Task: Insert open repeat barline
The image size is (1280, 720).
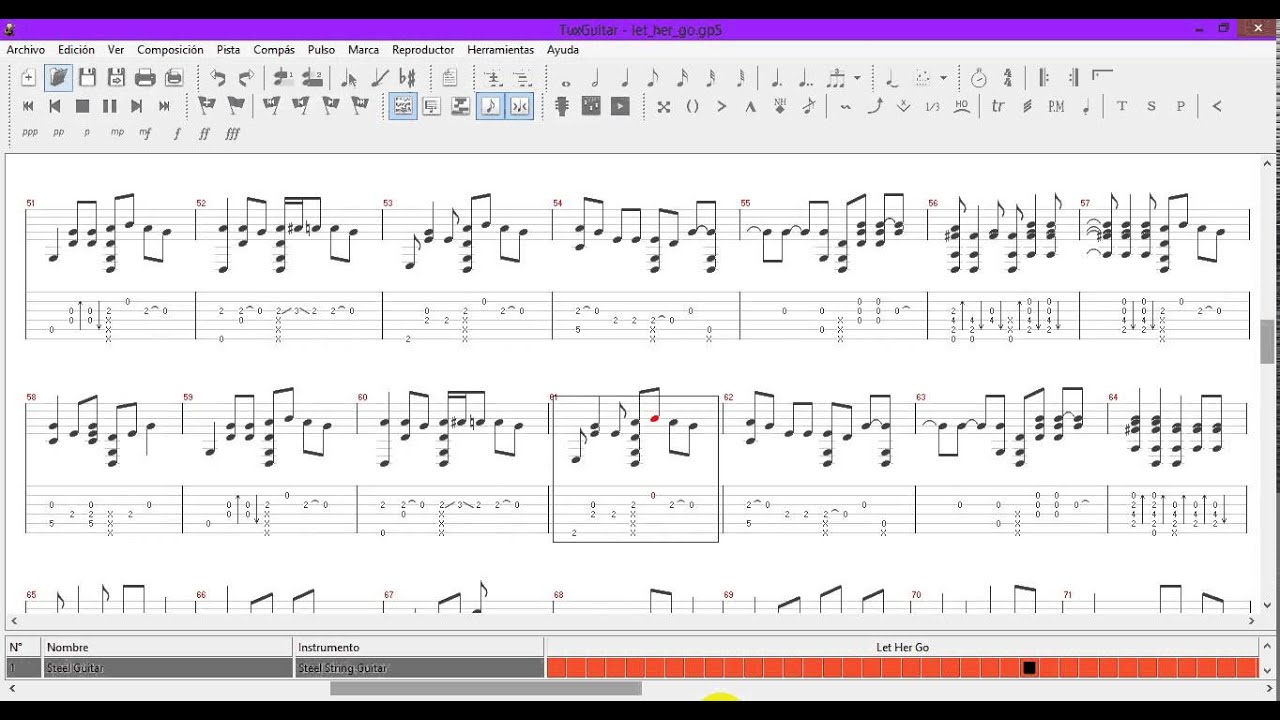Action: pos(1044,77)
